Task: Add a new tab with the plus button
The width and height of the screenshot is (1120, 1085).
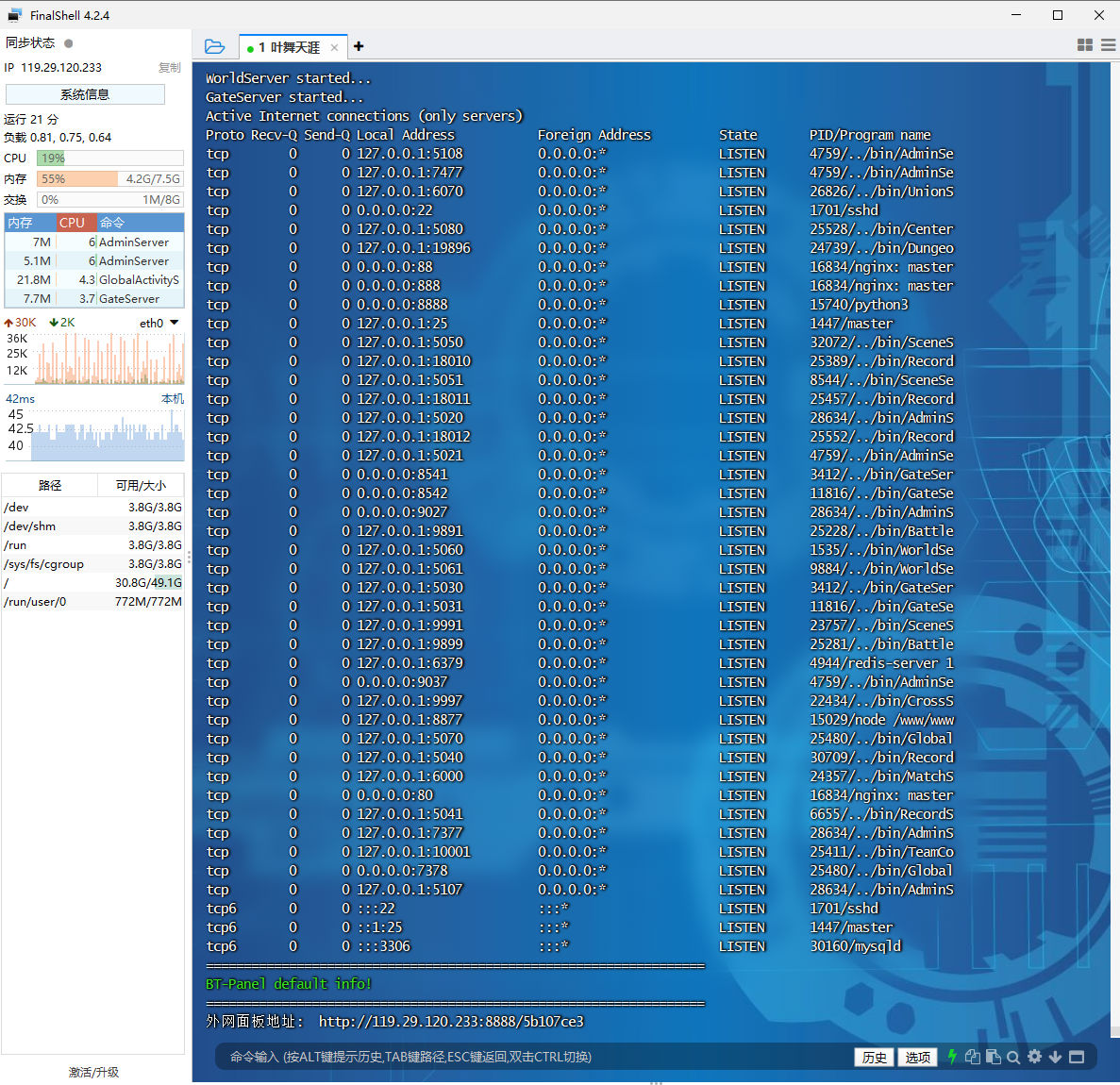Action: tap(359, 46)
